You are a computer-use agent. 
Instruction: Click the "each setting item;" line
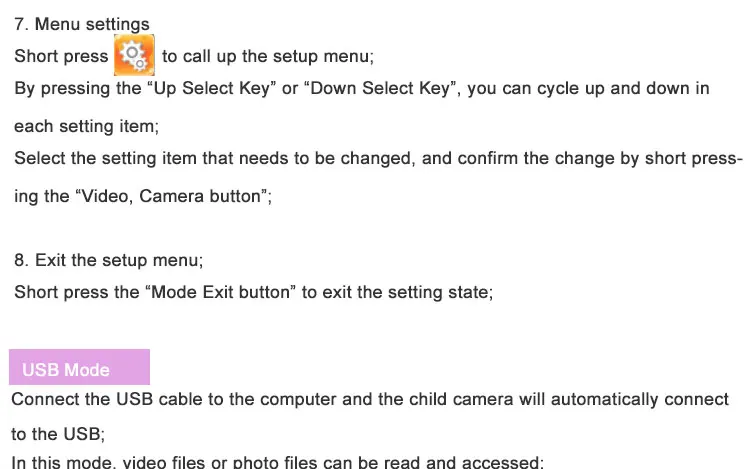tap(86, 127)
